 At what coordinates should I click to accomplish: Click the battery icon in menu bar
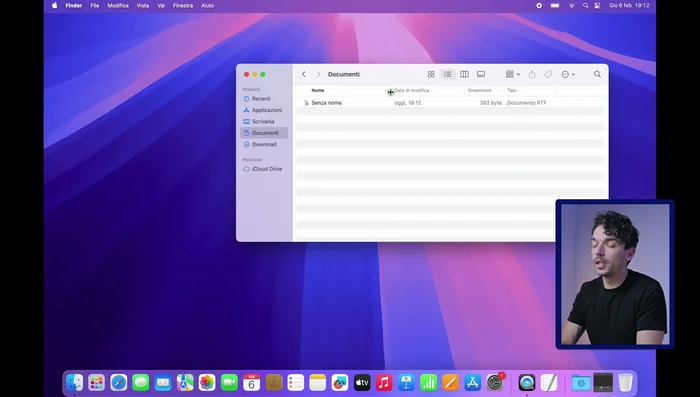555,6
